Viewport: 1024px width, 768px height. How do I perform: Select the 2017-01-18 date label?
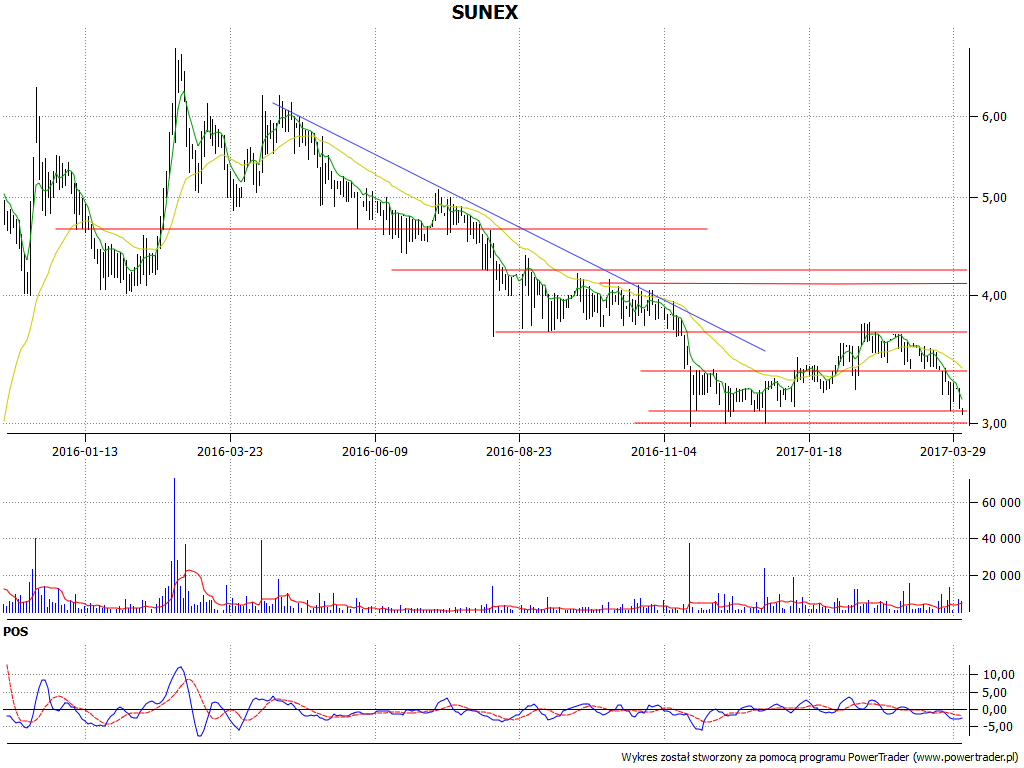coord(809,451)
